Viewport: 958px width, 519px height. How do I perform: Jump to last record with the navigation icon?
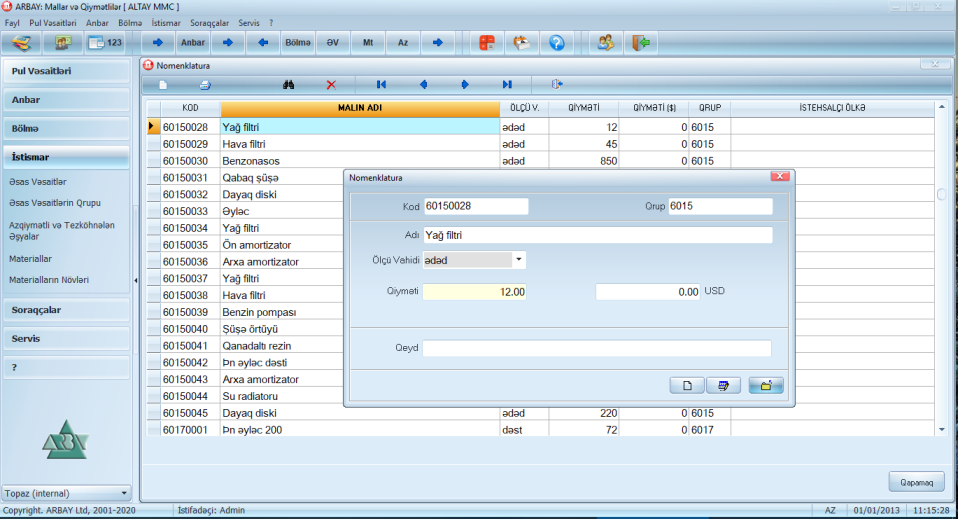tap(507, 85)
